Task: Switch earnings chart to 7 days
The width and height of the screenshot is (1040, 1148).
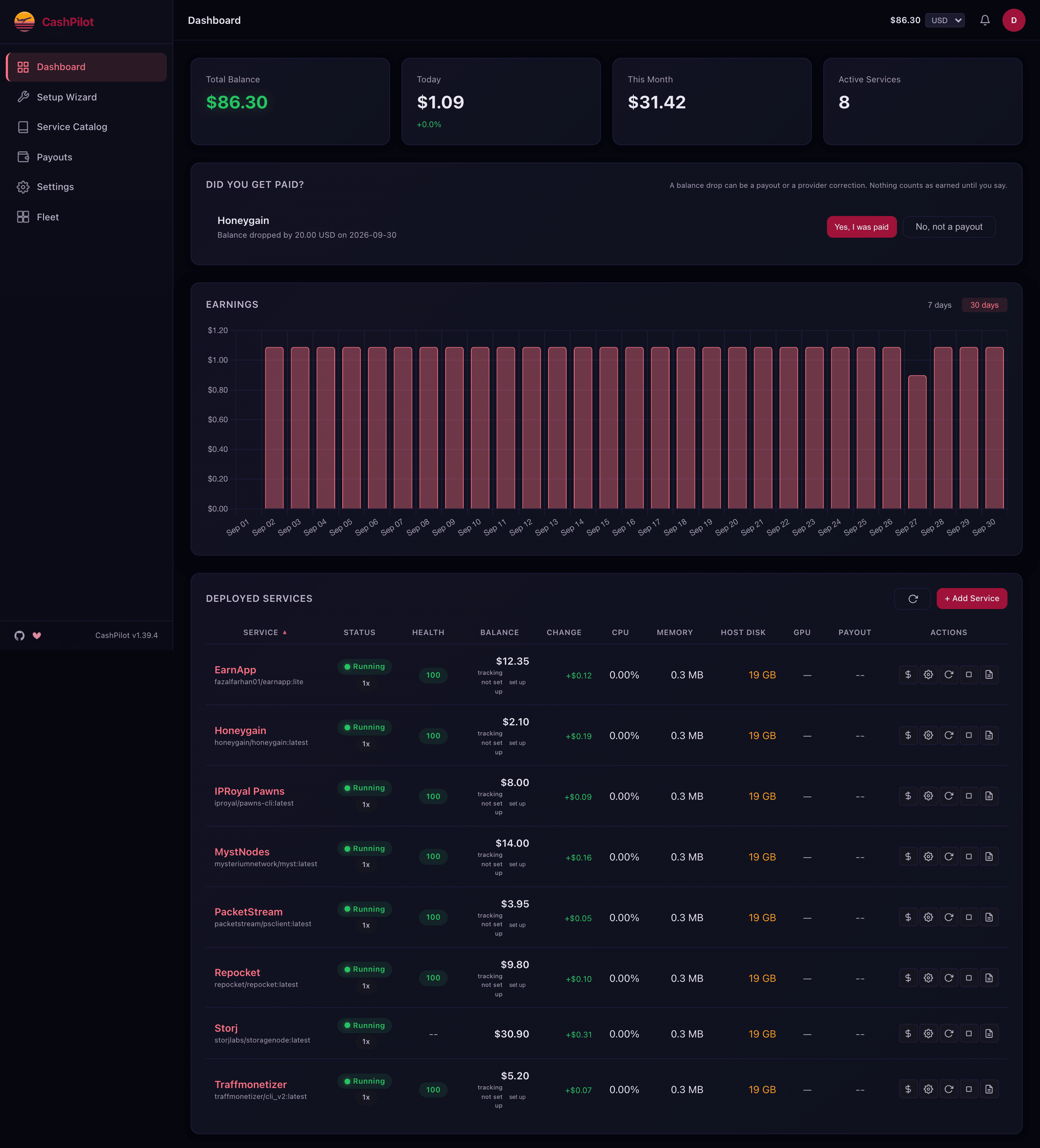Action: [x=939, y=305]
